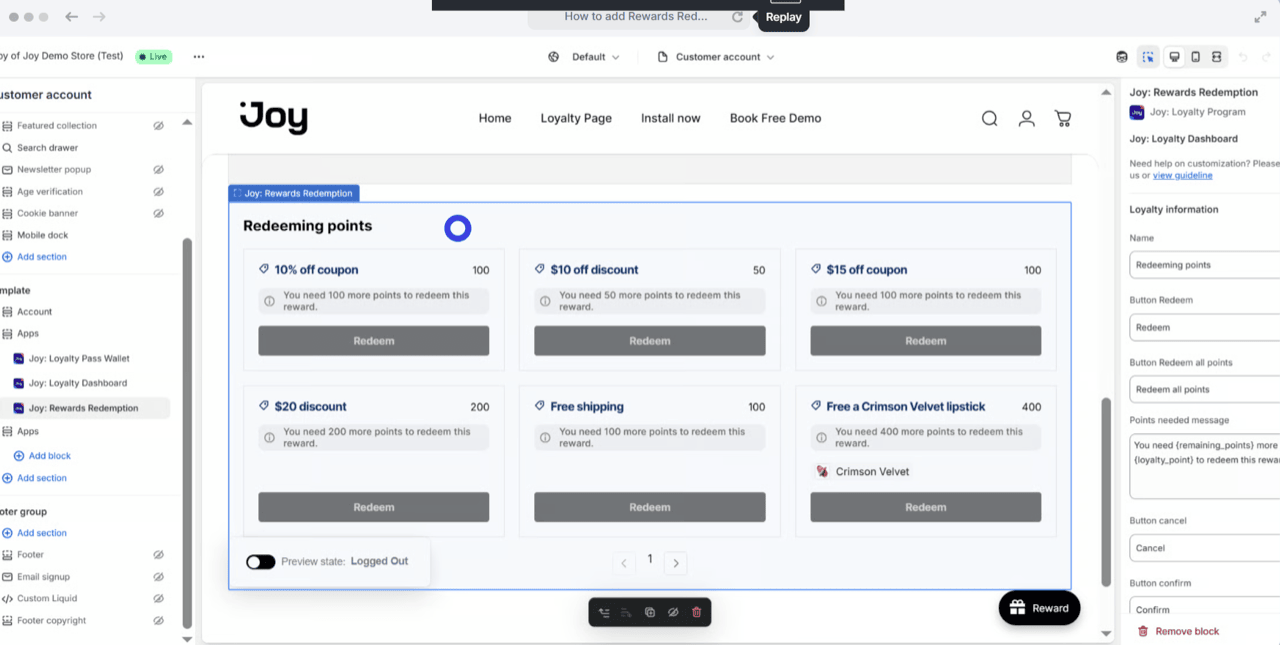Toggle visibility of Custom Liquid section
The image size is (1280, 645).
158,599
